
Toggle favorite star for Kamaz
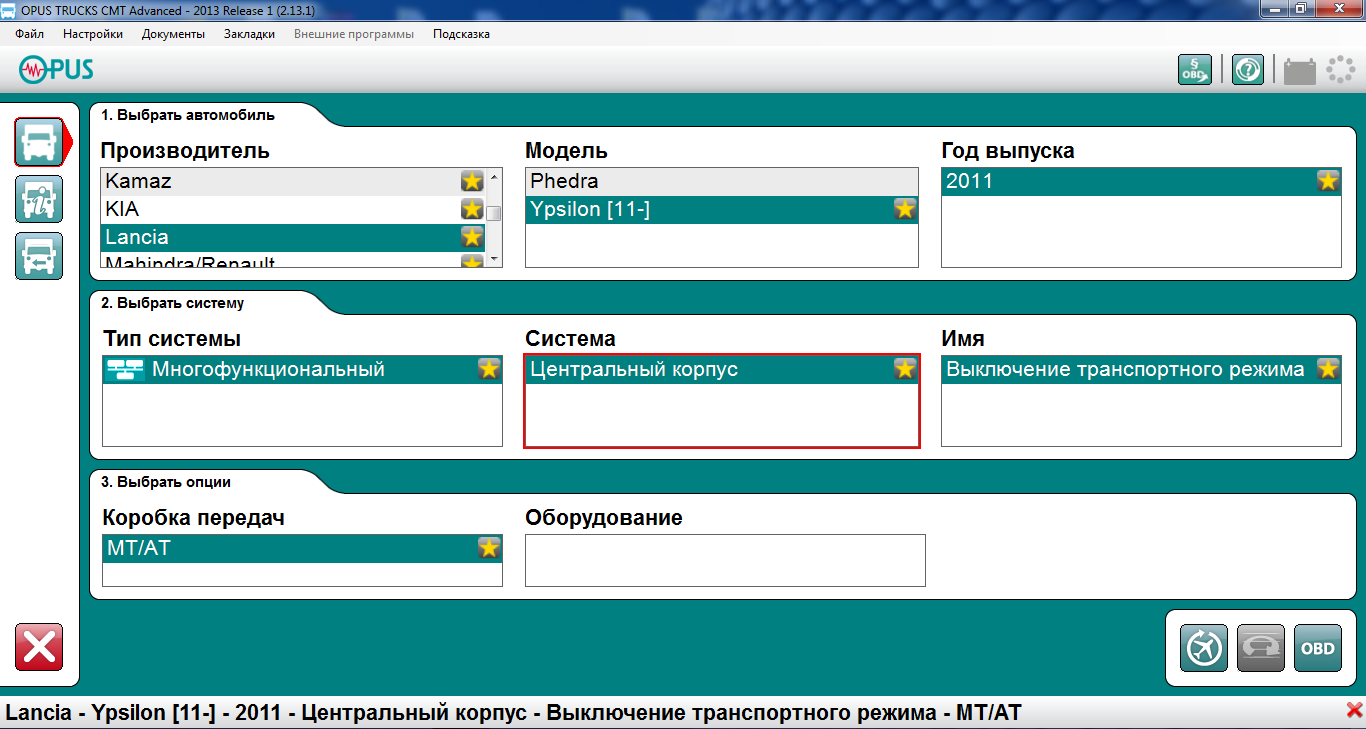472,181
